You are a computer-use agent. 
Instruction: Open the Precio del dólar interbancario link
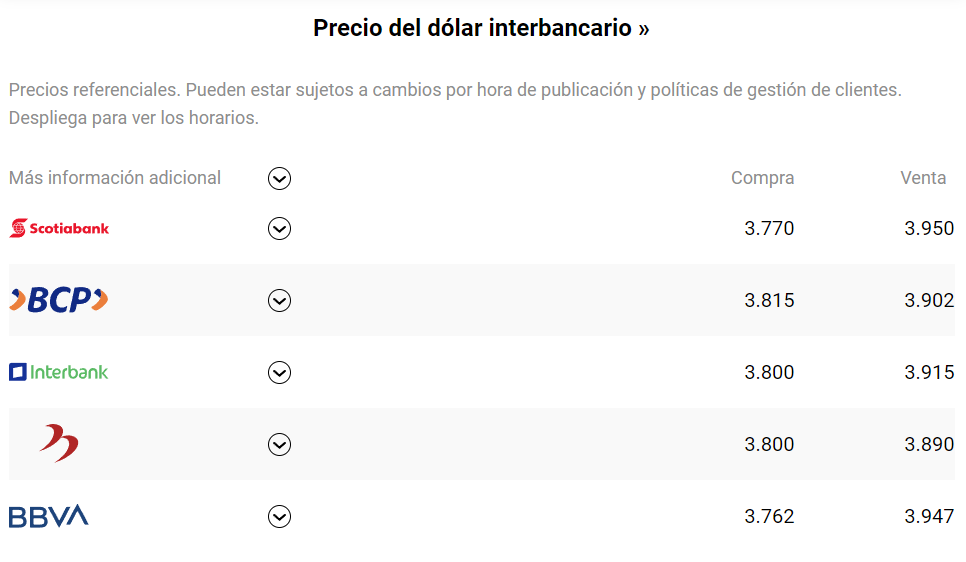(x=481, y=28)
